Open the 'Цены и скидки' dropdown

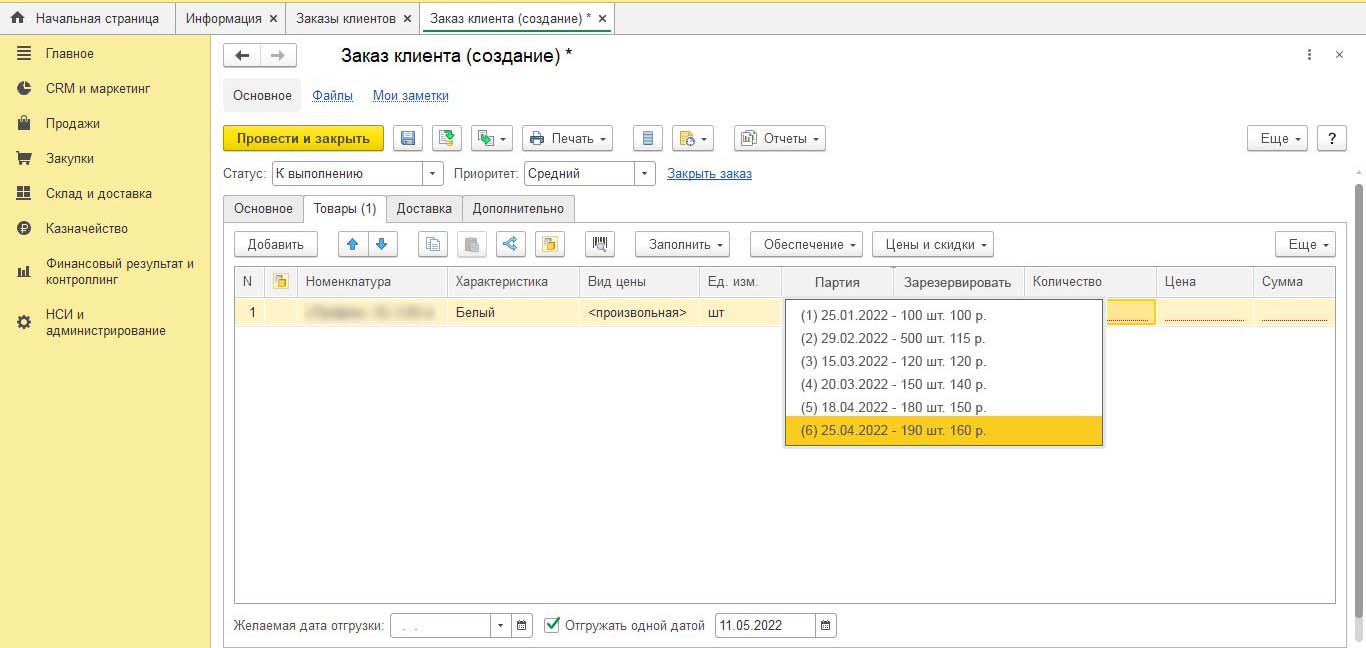pos(932,244)
